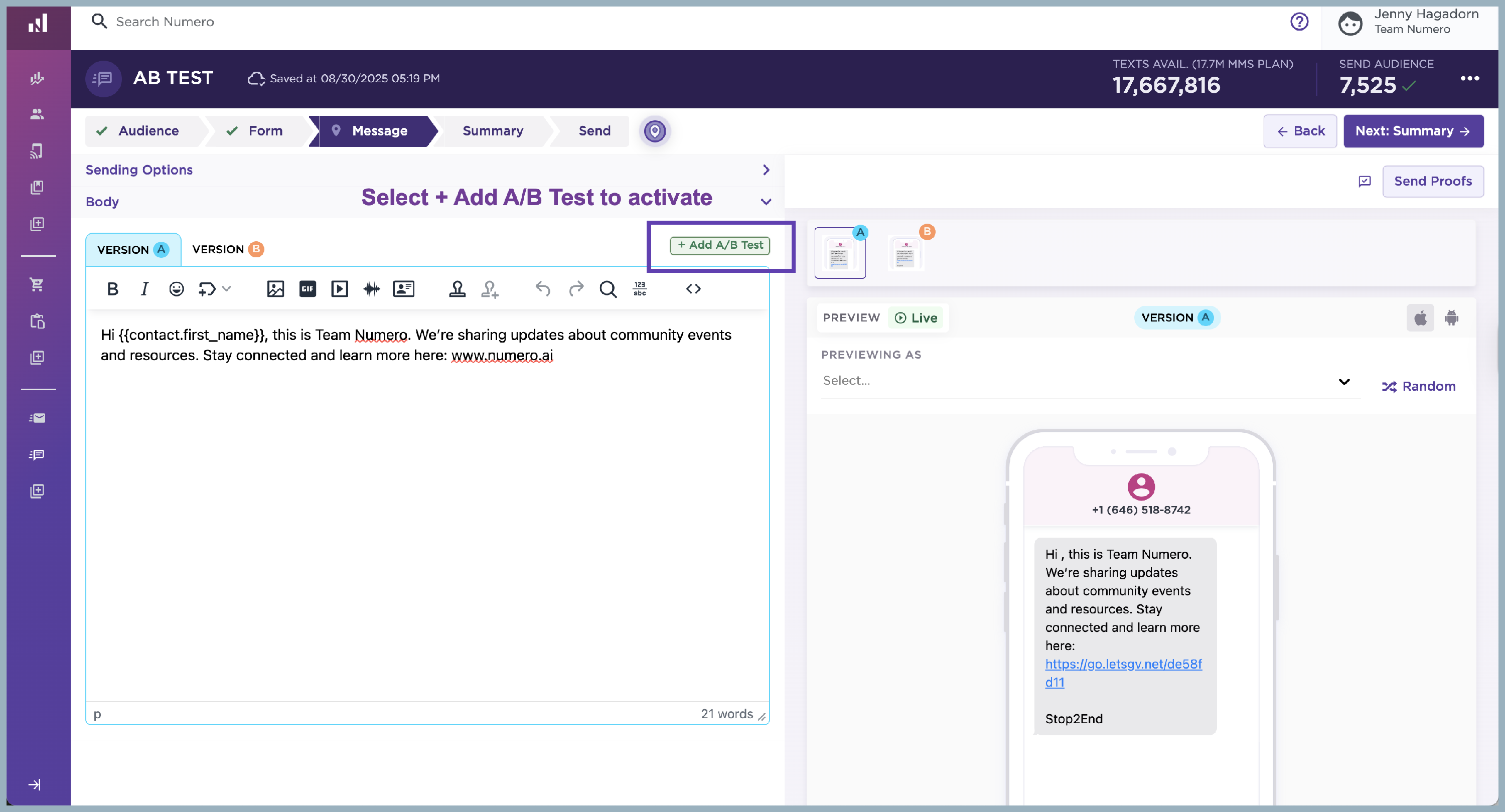Switch preview to Android device

(x=1451, y=318)
